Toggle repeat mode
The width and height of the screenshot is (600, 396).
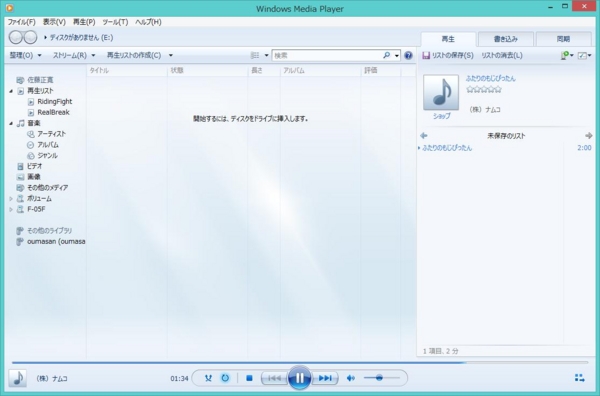coord(225,378)
